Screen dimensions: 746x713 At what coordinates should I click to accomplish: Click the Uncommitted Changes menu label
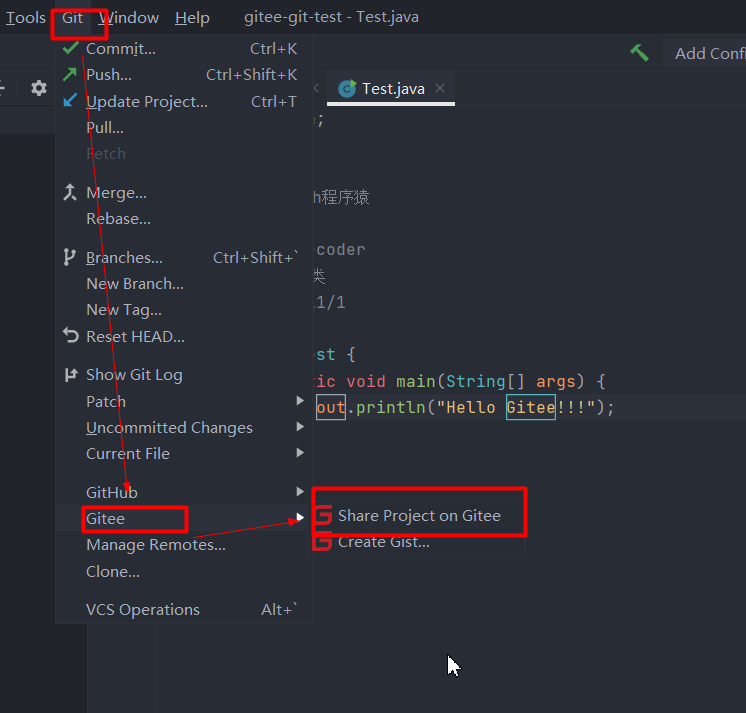(x=169, y=428)
